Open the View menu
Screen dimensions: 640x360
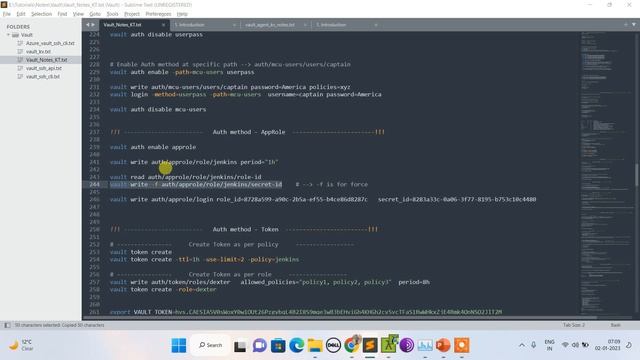pos(78,14)
